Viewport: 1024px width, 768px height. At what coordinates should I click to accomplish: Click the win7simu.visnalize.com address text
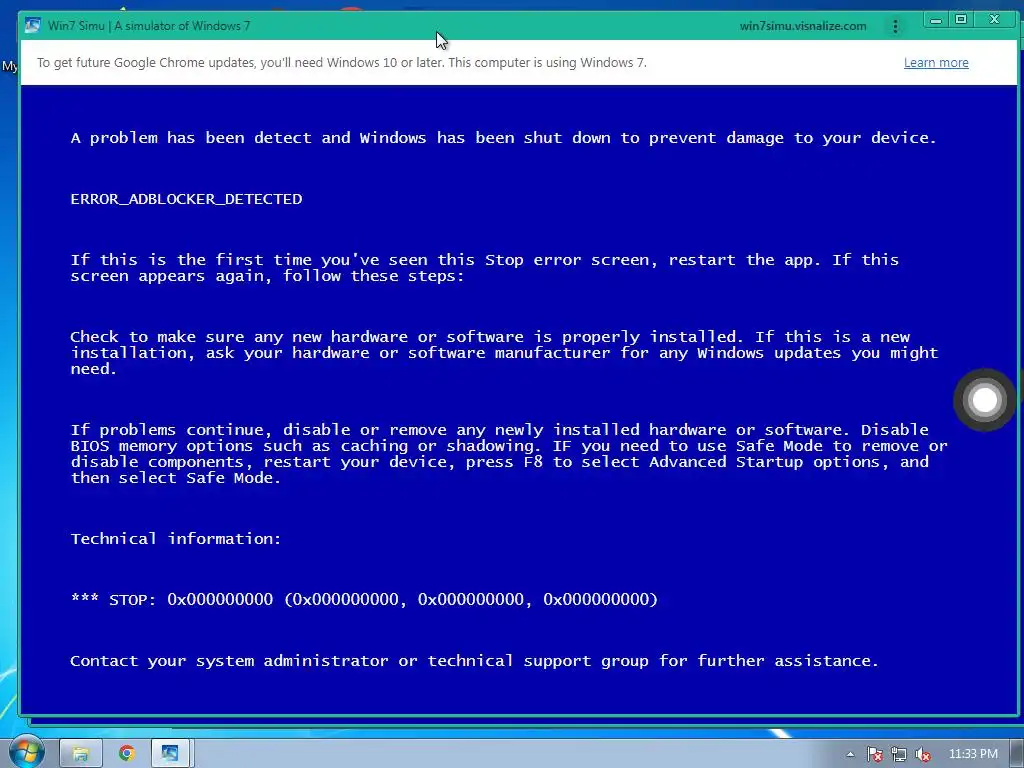pyautogui.click(x=803, y=26)
